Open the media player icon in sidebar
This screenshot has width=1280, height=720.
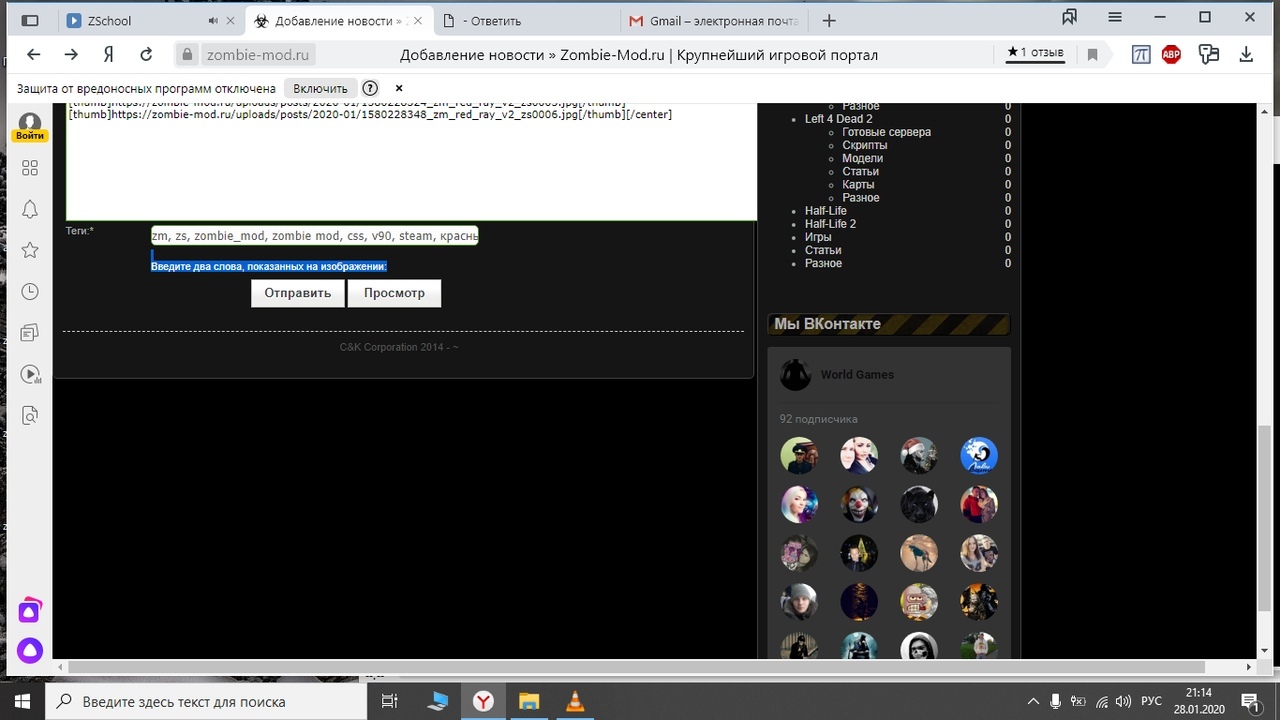pos(30,374)
